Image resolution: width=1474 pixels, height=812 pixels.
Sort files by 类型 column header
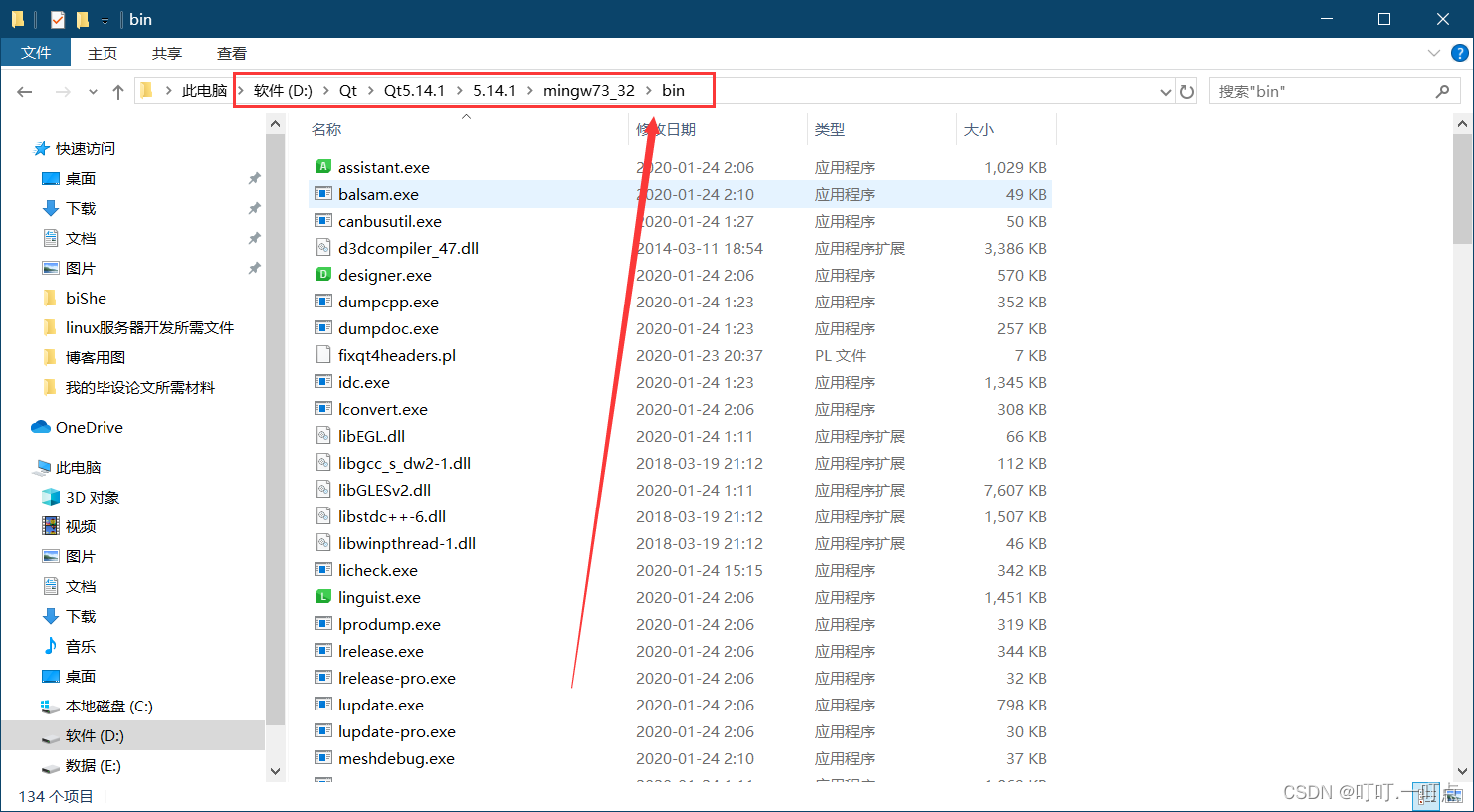(x=830, y=130)
